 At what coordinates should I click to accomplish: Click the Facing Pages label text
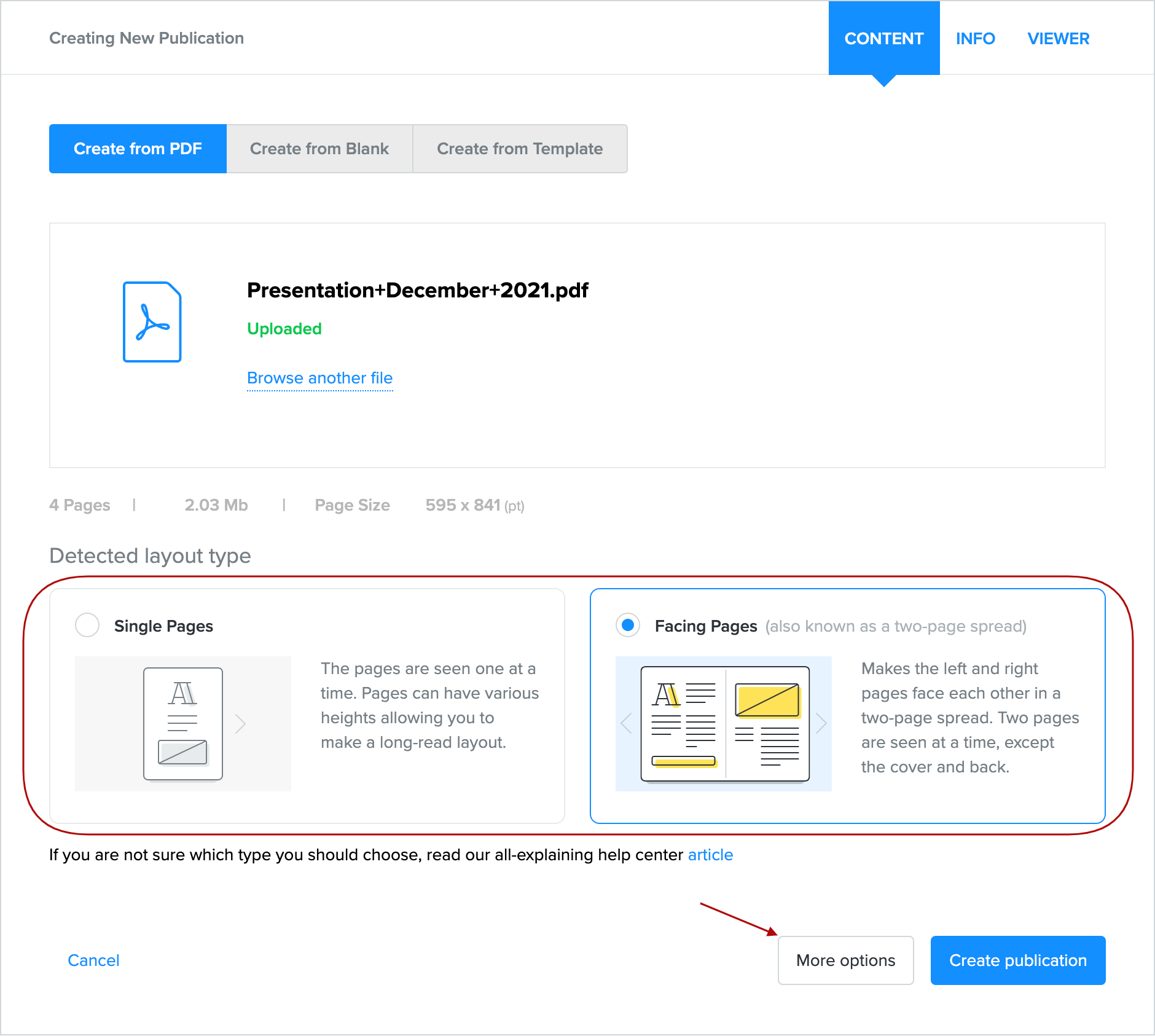coord(706,626)
